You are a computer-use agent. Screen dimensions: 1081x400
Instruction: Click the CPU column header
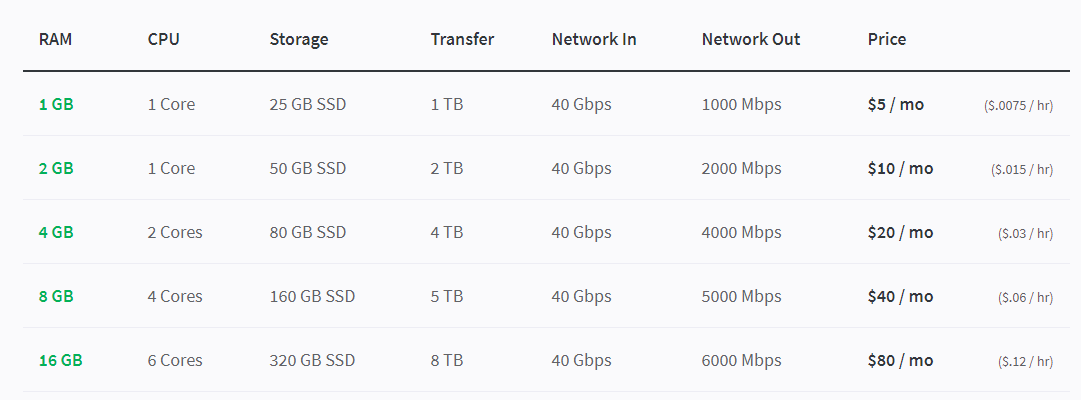tap(163, 39)
